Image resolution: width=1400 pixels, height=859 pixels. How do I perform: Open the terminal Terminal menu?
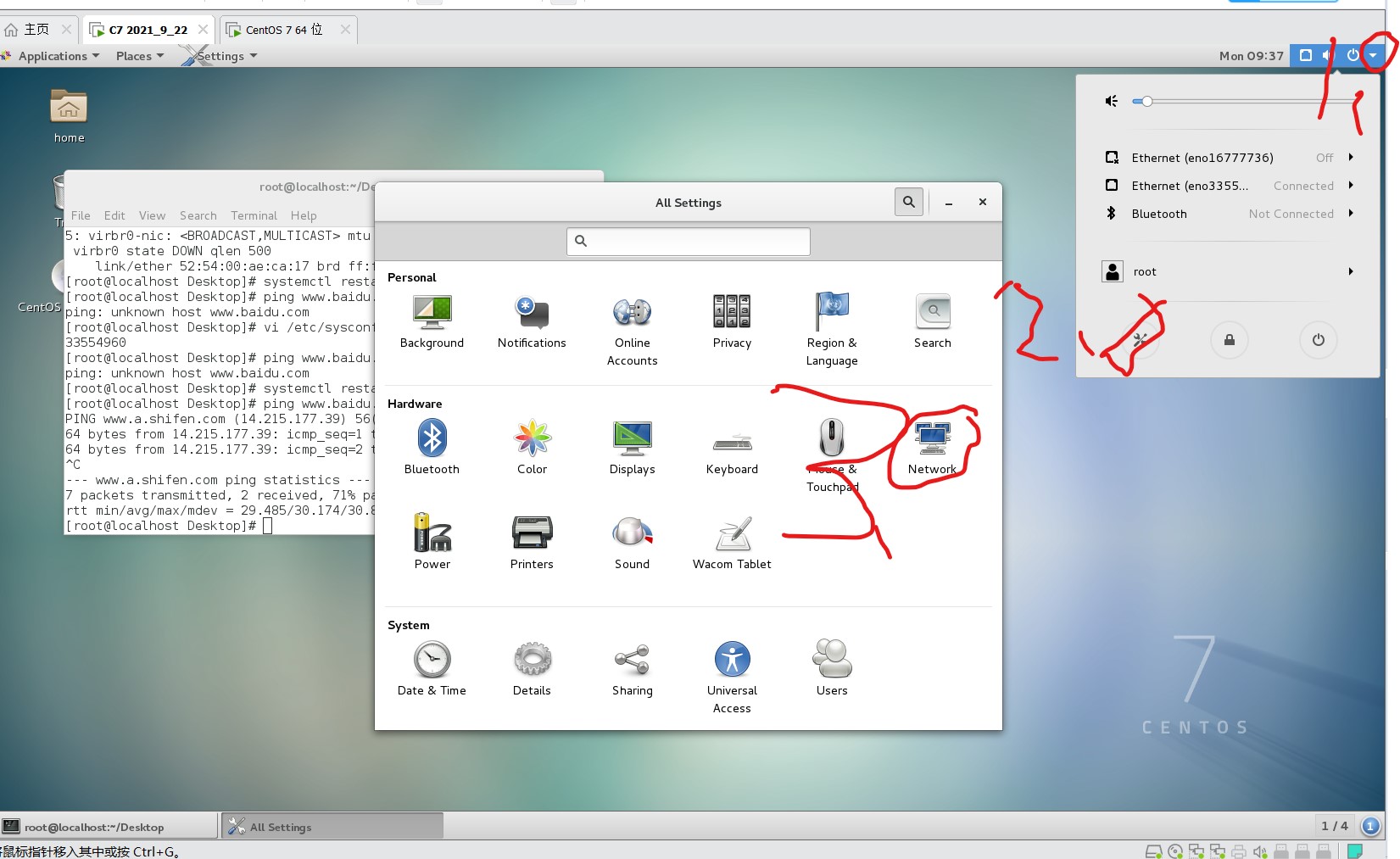tap(254, 215)
